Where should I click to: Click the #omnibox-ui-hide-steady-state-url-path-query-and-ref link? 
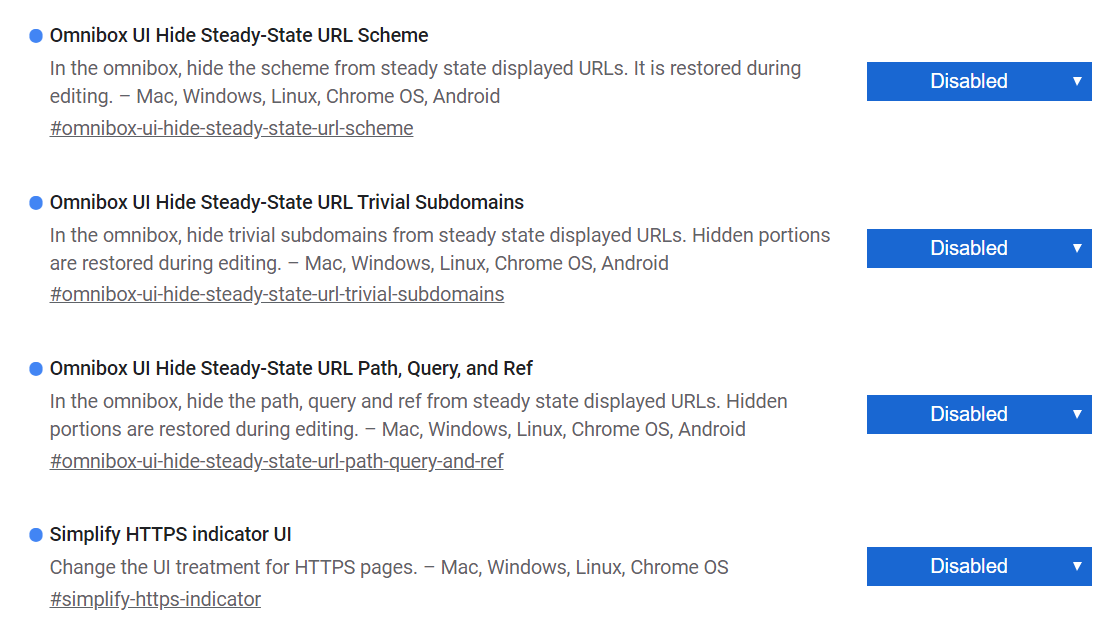point(276,461)
